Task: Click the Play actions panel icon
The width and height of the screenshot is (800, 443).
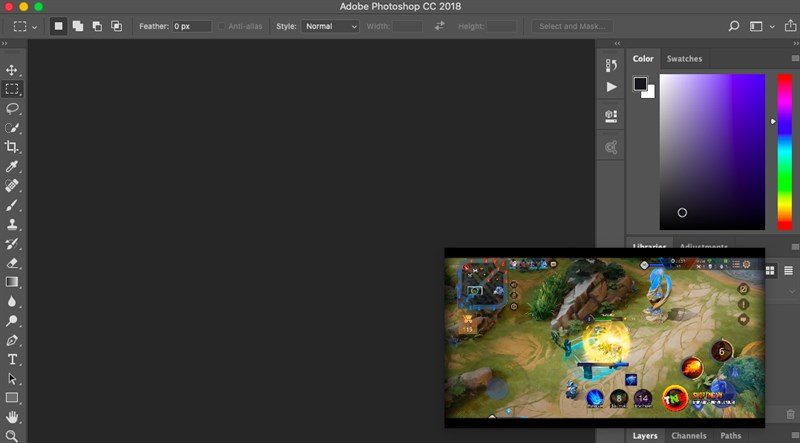Action: (611, 87)
